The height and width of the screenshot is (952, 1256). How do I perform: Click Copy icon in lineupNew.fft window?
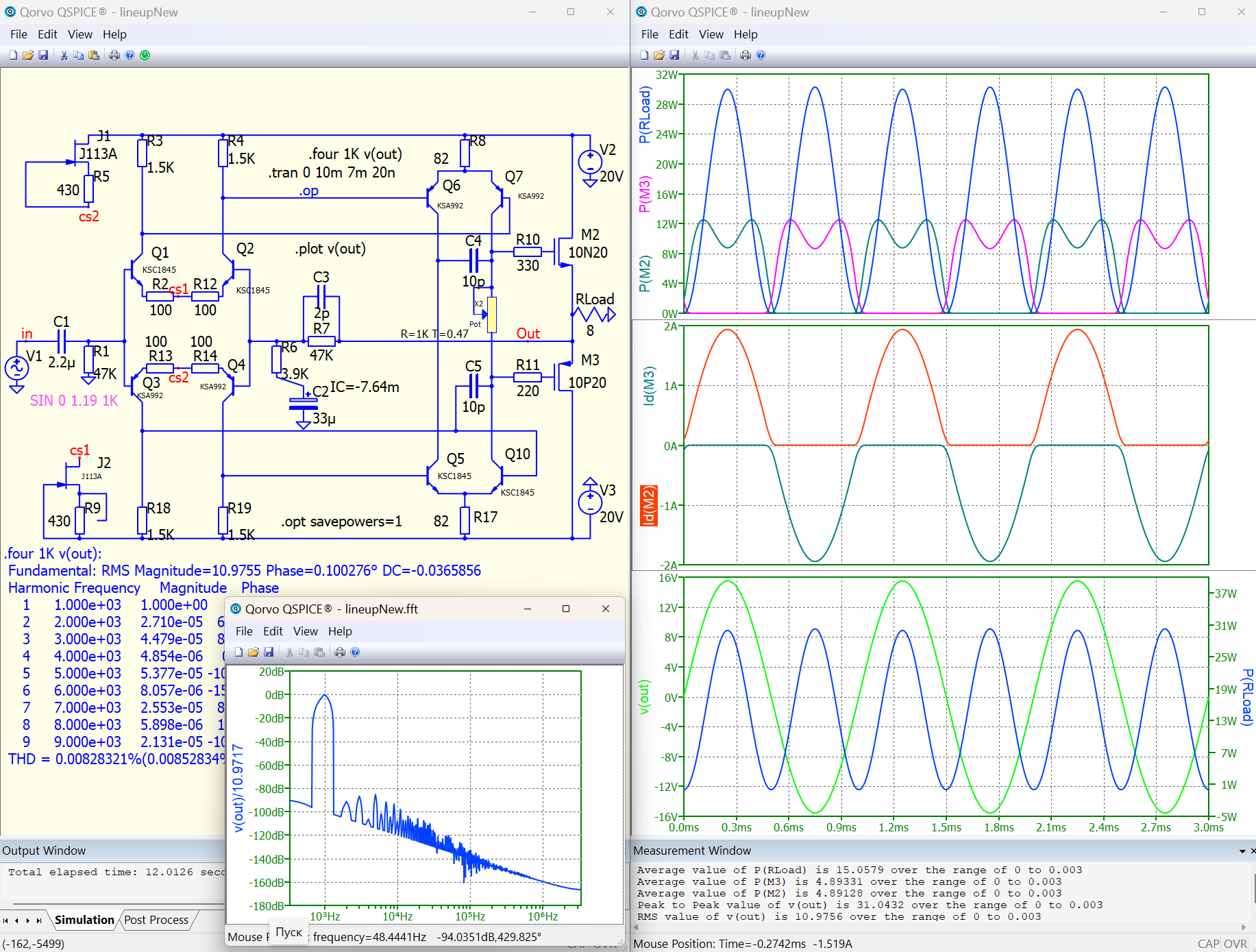point(304,652)
